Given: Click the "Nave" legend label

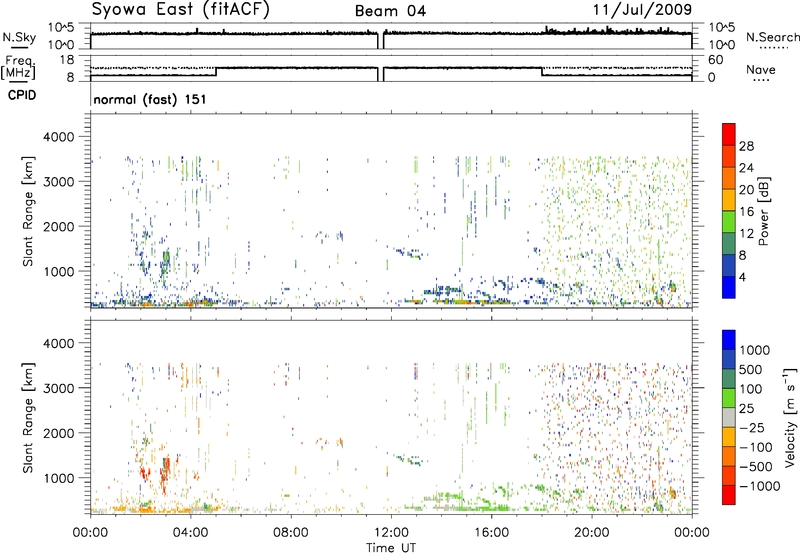Looking at the screenshot, I should point(761,69).
